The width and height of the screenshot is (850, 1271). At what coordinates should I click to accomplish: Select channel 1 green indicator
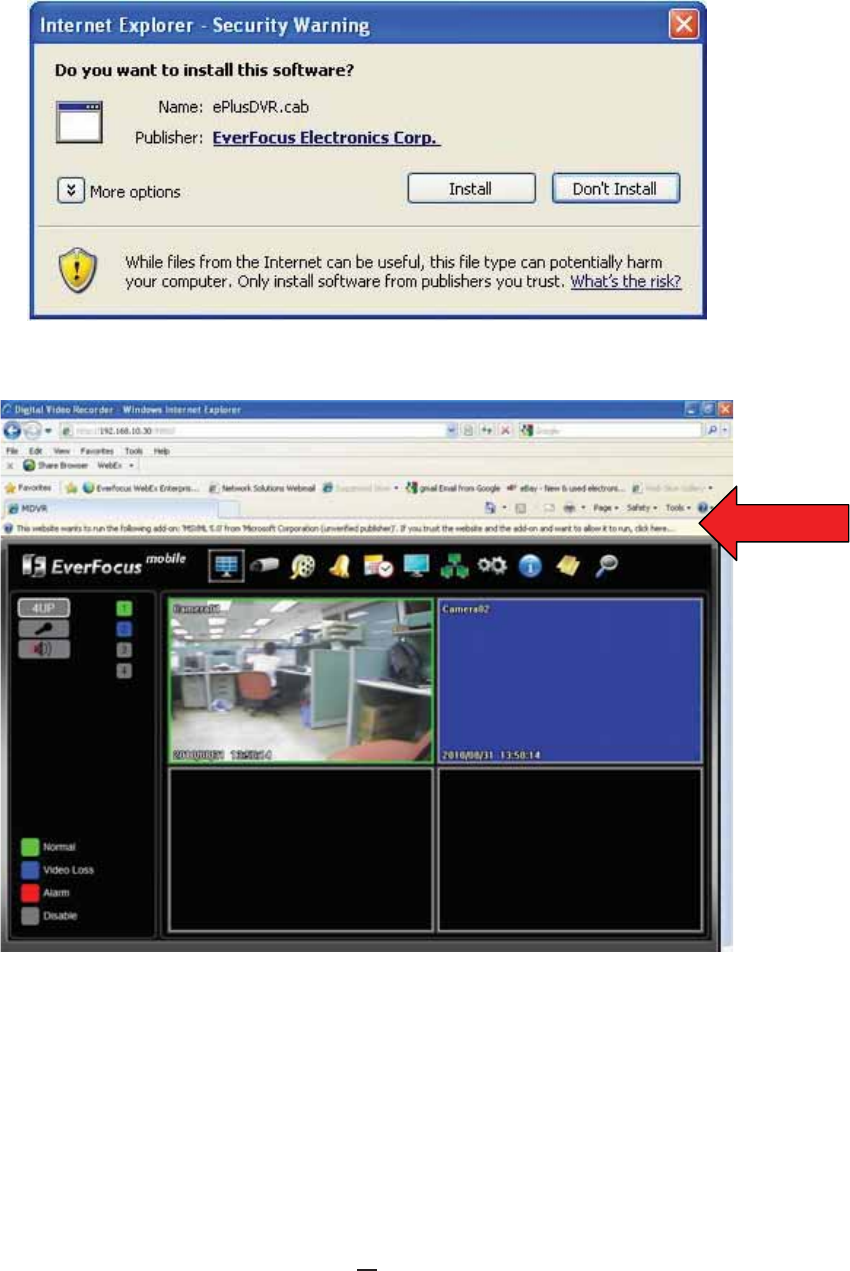(x=124, y=608)
